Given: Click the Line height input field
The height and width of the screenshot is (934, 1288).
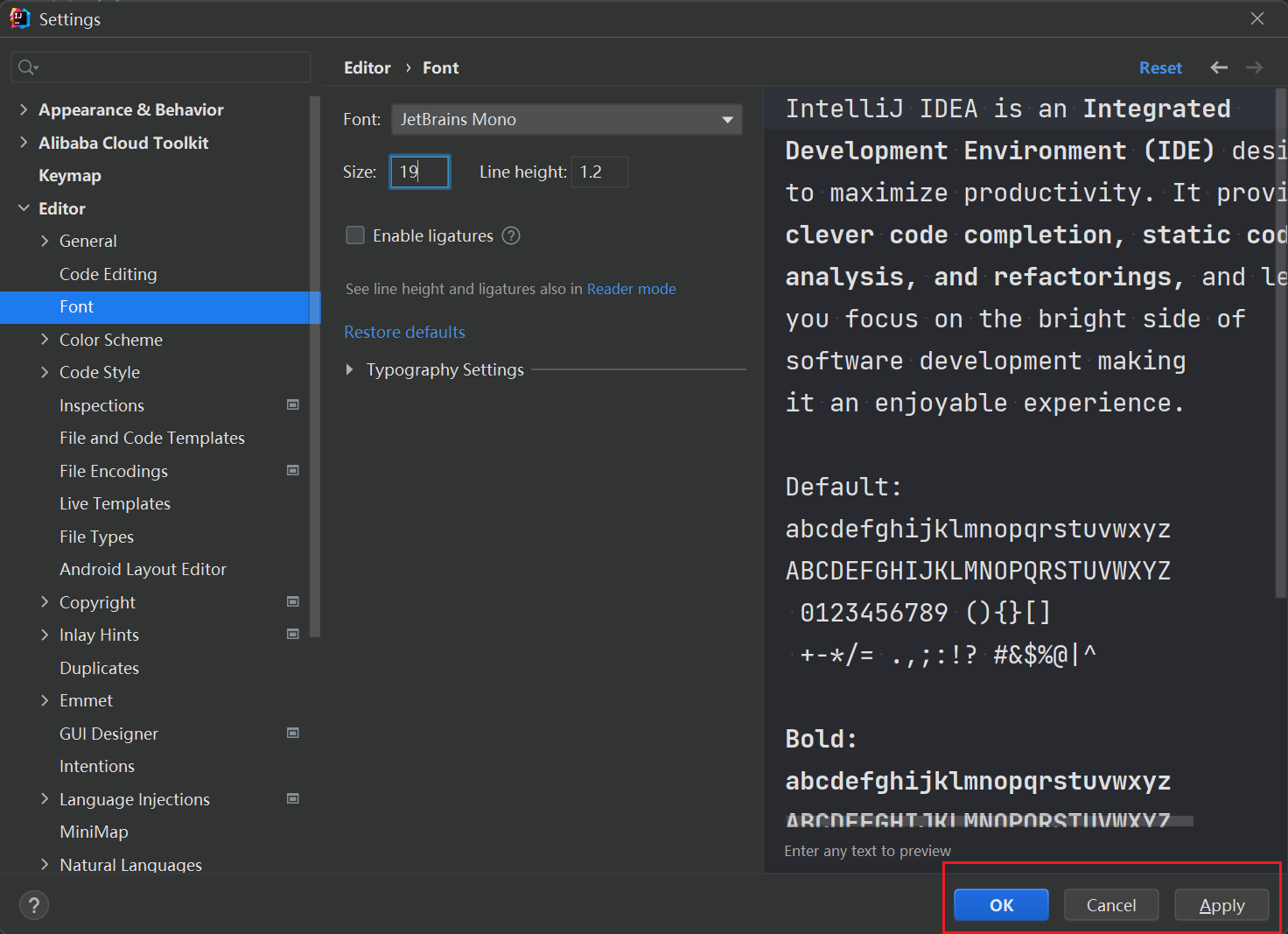Looking at the screenshot, I should tap(599, 172).
